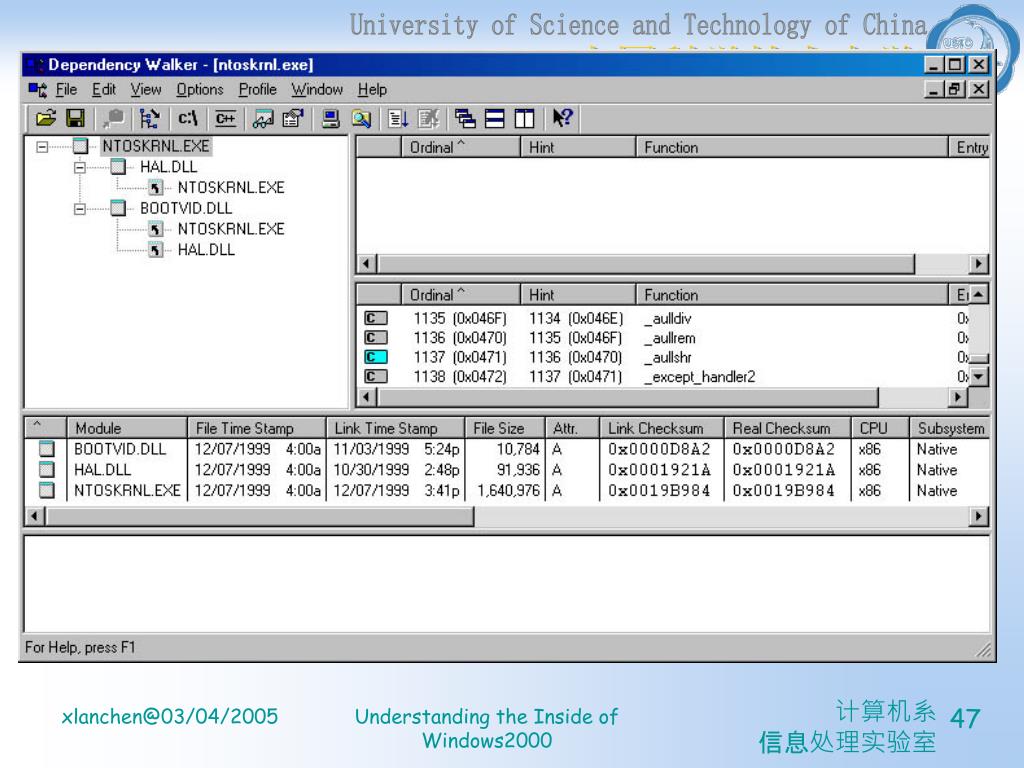Click link checksum 0x0000D8A2
This screenshot has height=768, width=1024.
[x=659, y=449]
